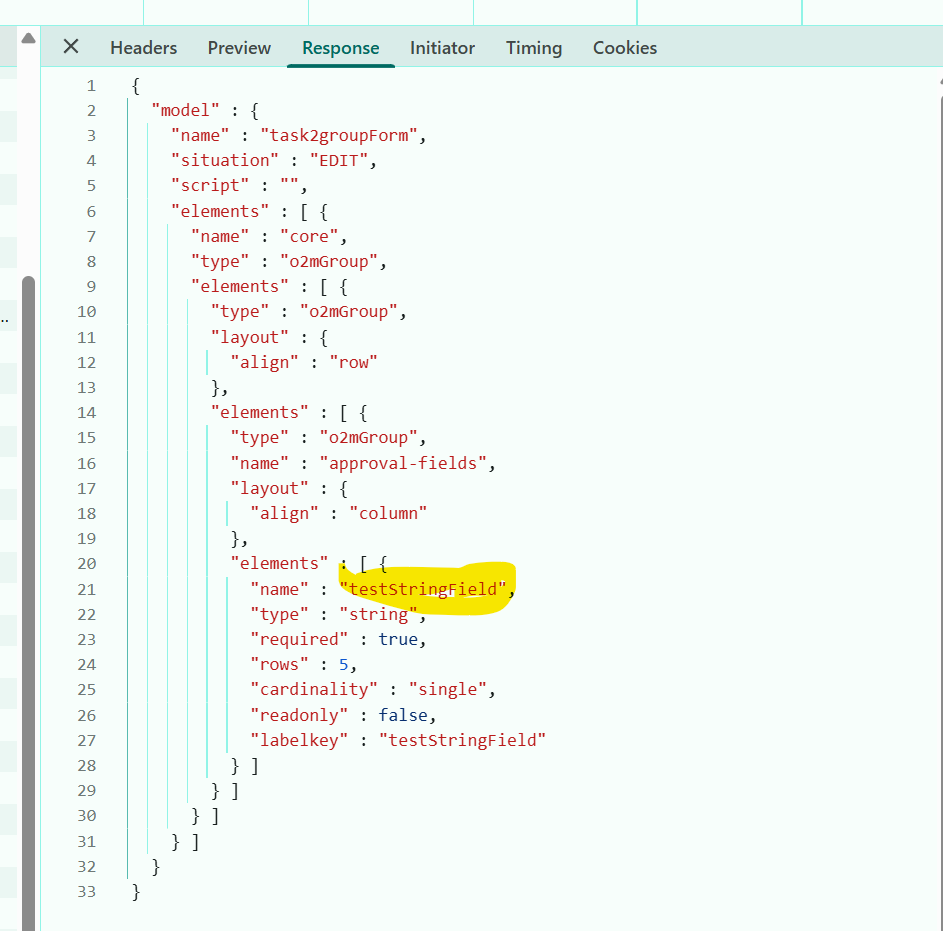Click the closing brace on line 33

[136, 891]
